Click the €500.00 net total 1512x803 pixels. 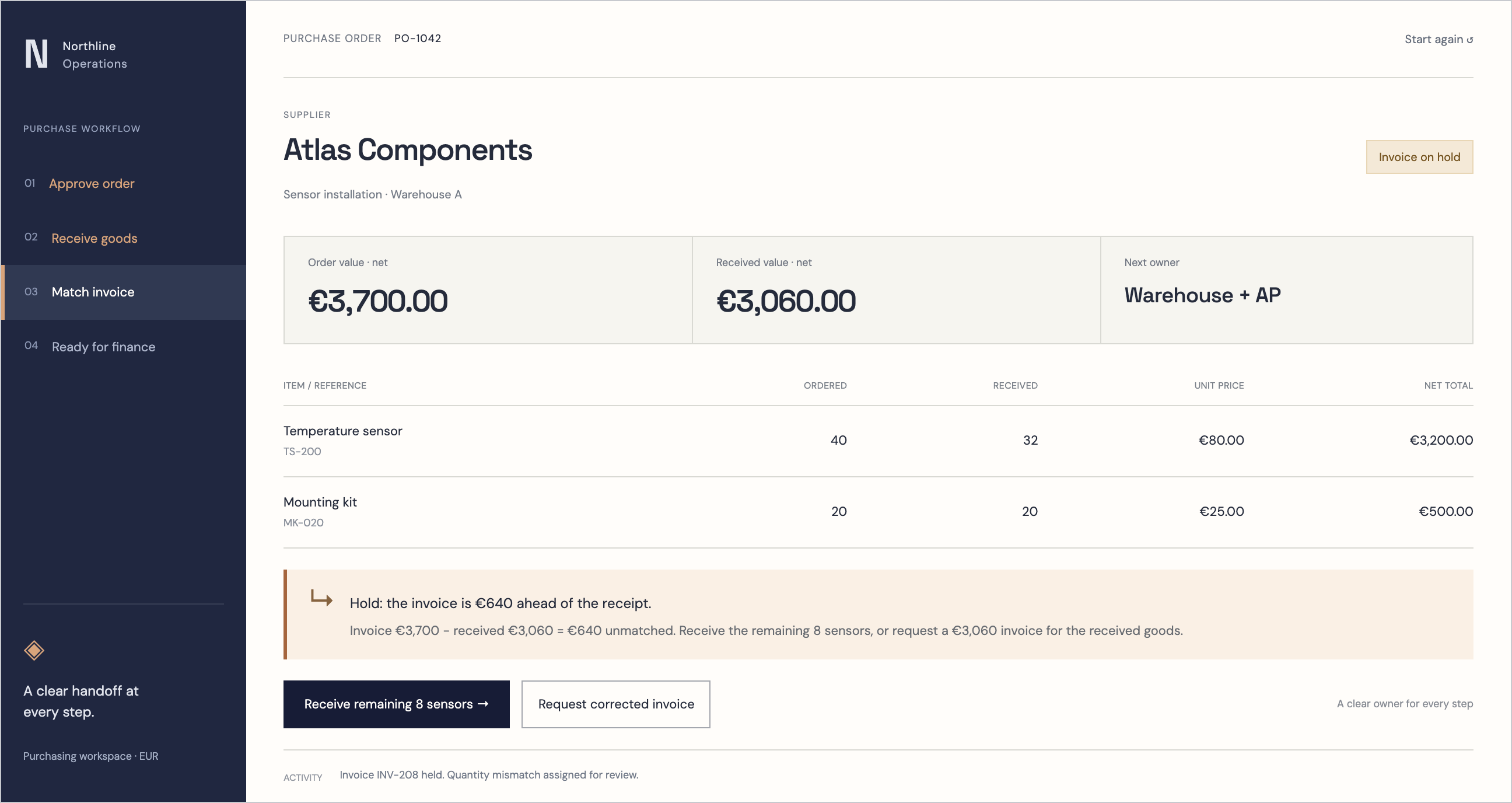[1445, 511]
